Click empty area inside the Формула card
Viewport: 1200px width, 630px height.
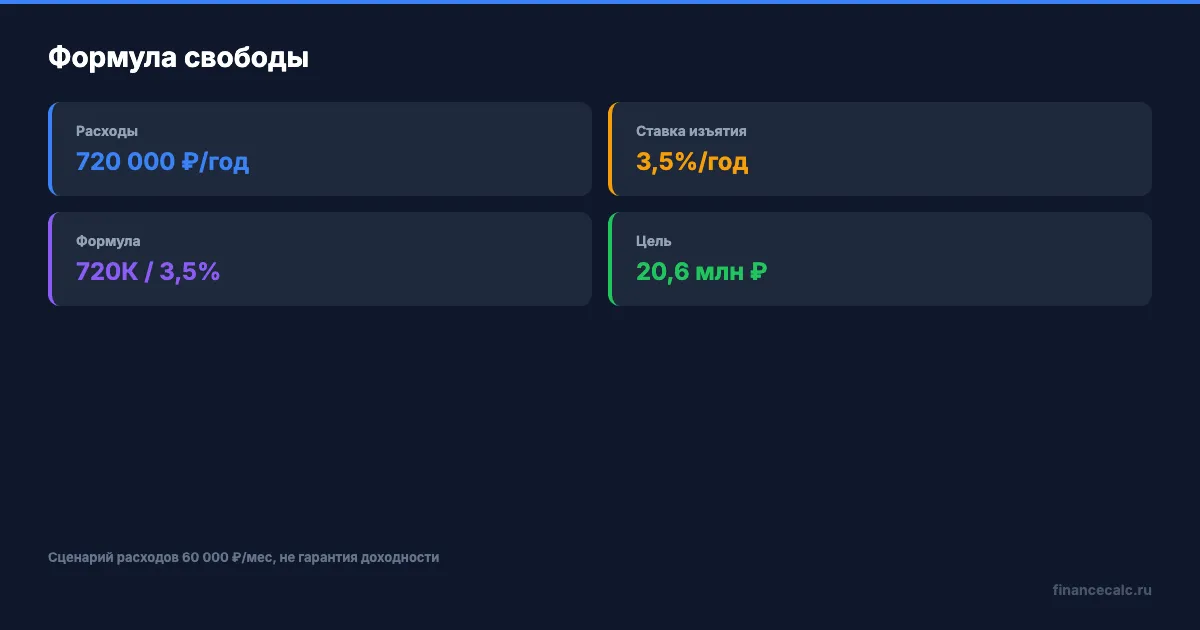[420, 259]
